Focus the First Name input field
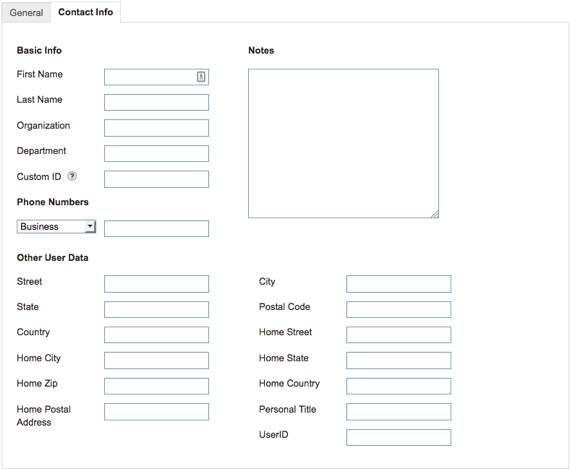This screenshot has width=570, height=469. [156, 77]
